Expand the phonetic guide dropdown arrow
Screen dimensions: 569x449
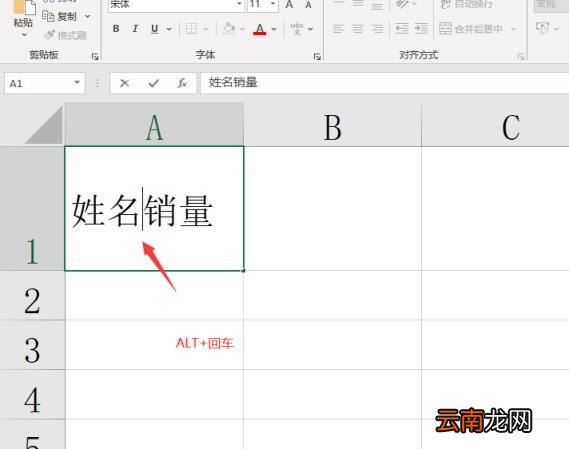(311, 29)
